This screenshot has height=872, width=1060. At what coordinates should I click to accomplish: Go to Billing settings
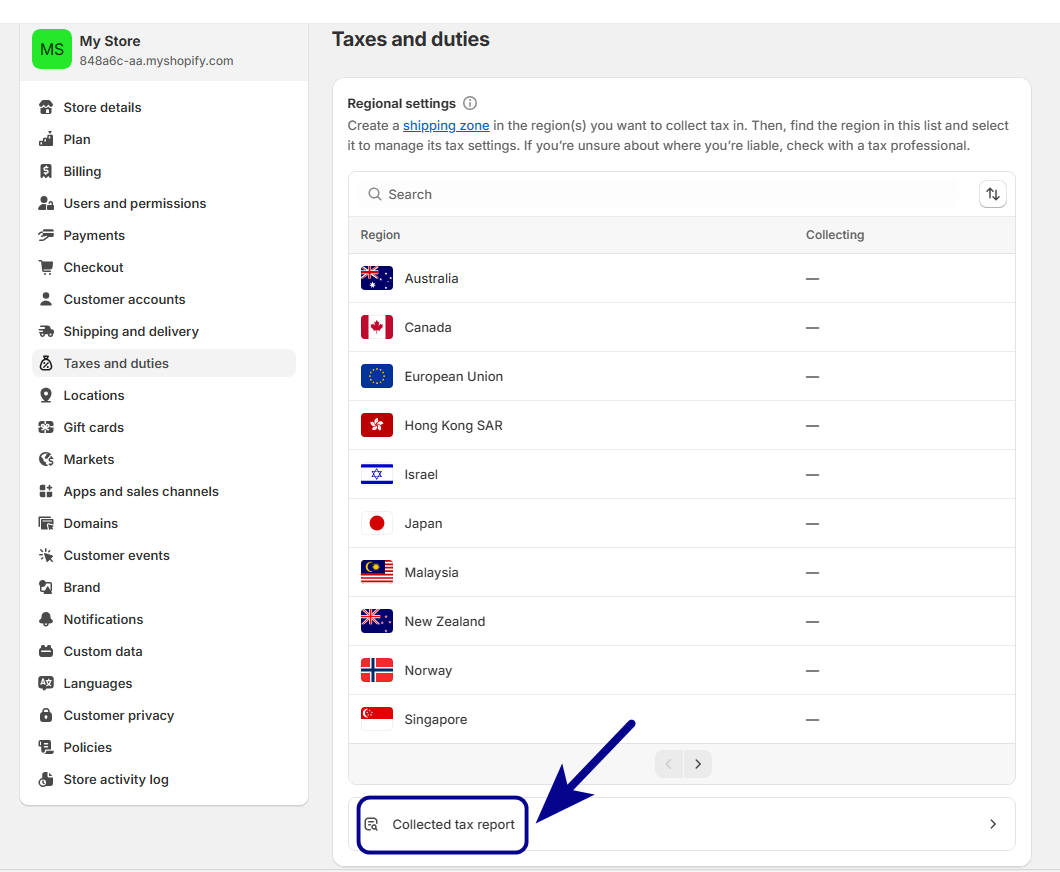(164, 171)
